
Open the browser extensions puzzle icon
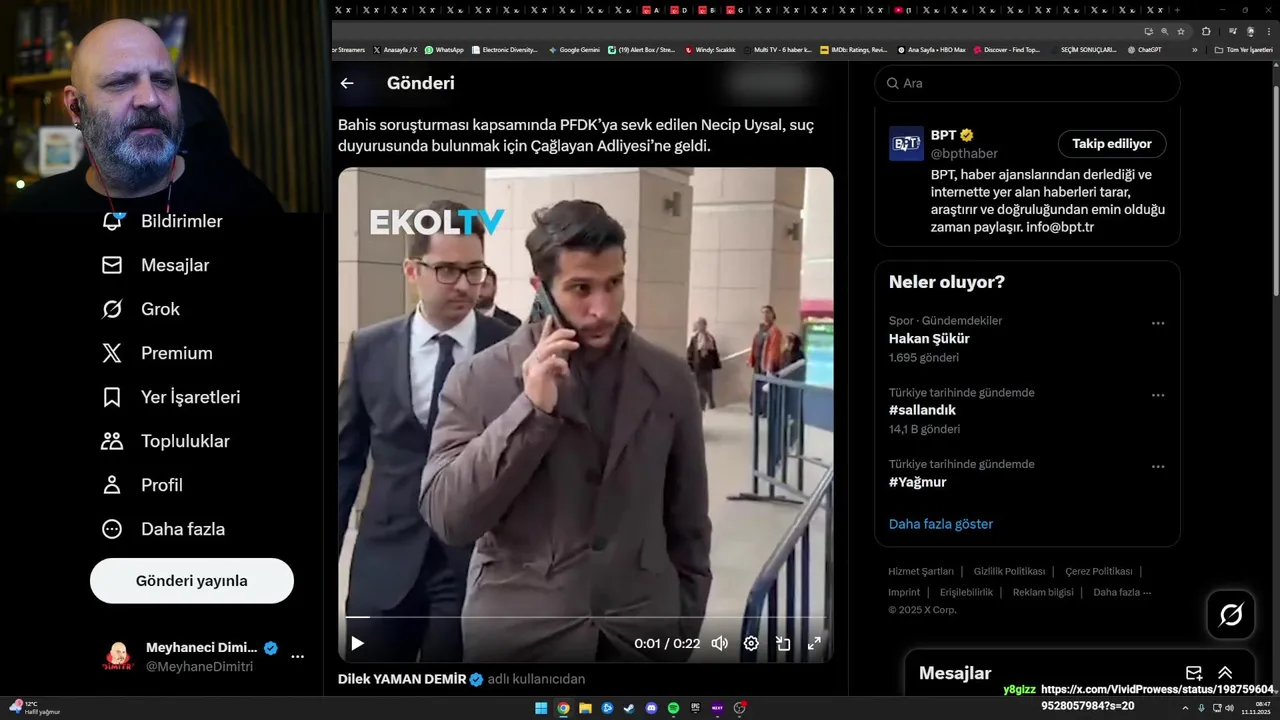(1206, 31)
